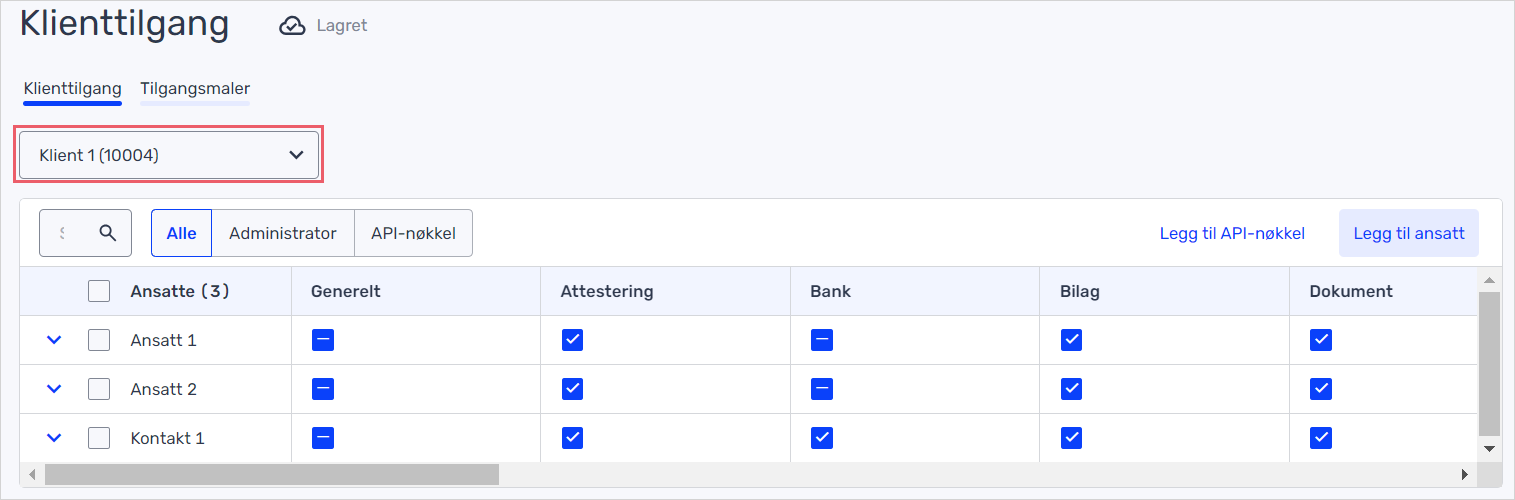Click the scroll up arrow
Screen dimensions: 1515x500
[1489, 279]
